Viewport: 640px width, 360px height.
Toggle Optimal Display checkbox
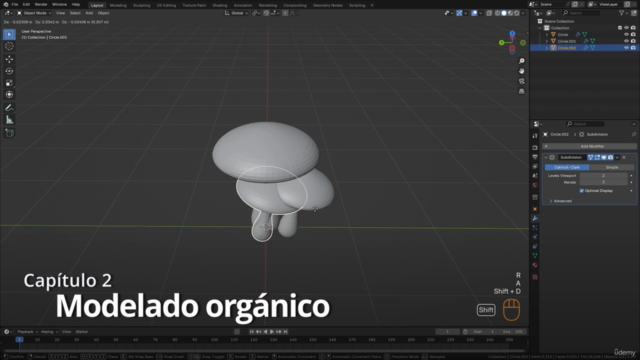click(x=582, y=191)
